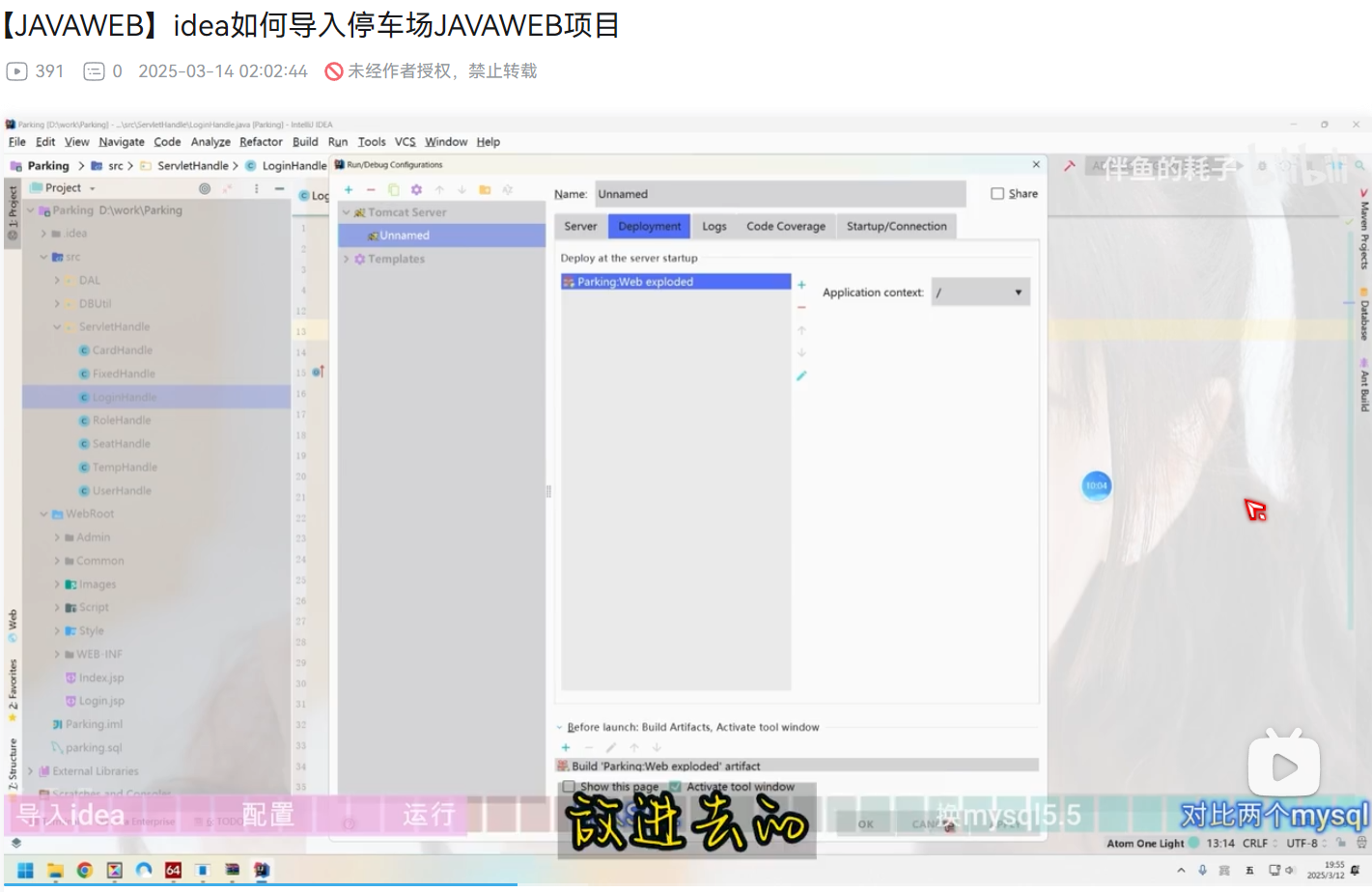Image resolution: width=1372 pixels, height=892 pixels.
Task: Move configuration into new folder icon
Action: [485, 190]
